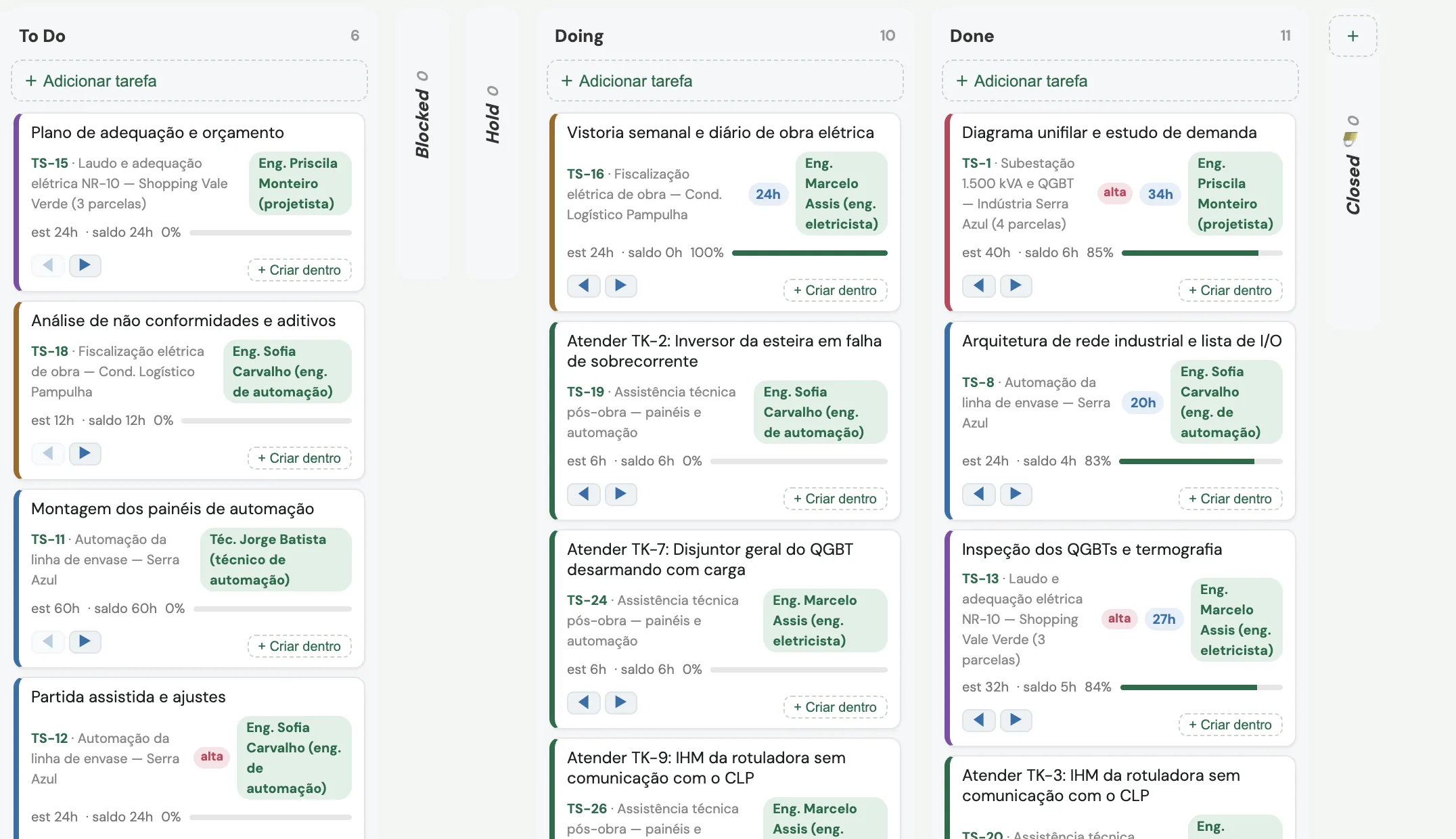Add task in To Do column
This screenshot has width=1456, height=839.
tap(189, 81)
